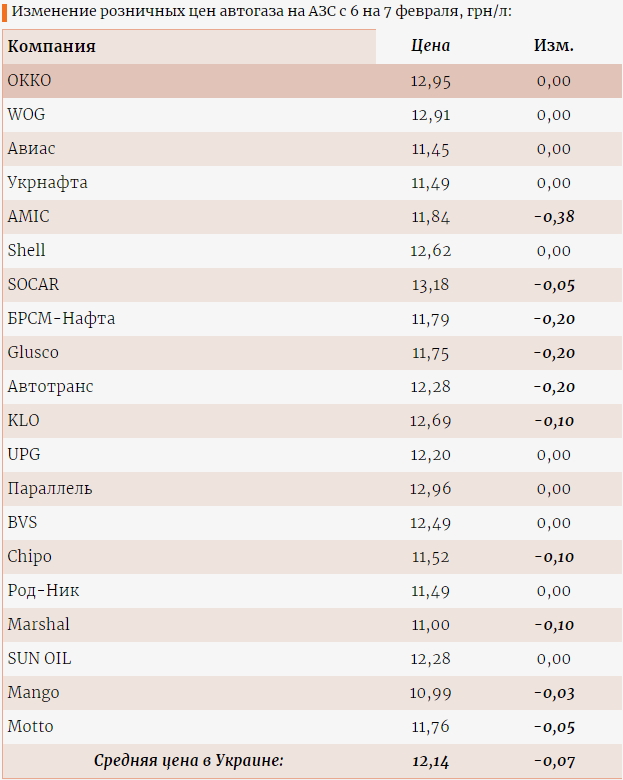The height and width of the screenshot is (780, 623).
Task: Click the Chipo row label
Action: click(29, 557)
